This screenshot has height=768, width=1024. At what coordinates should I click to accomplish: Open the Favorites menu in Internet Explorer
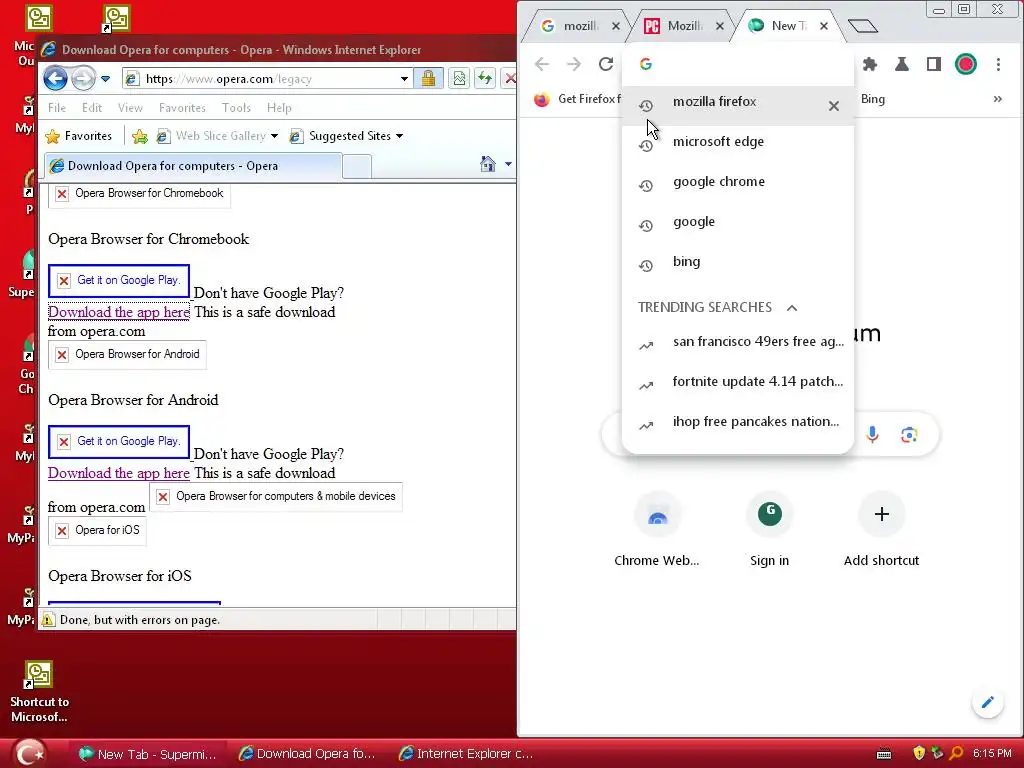tap(182, 108)
